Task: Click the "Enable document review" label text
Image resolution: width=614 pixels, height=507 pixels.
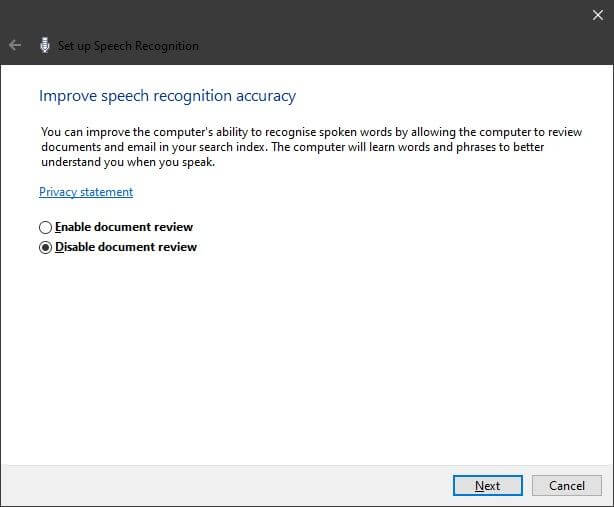Action: pos(124,227)
